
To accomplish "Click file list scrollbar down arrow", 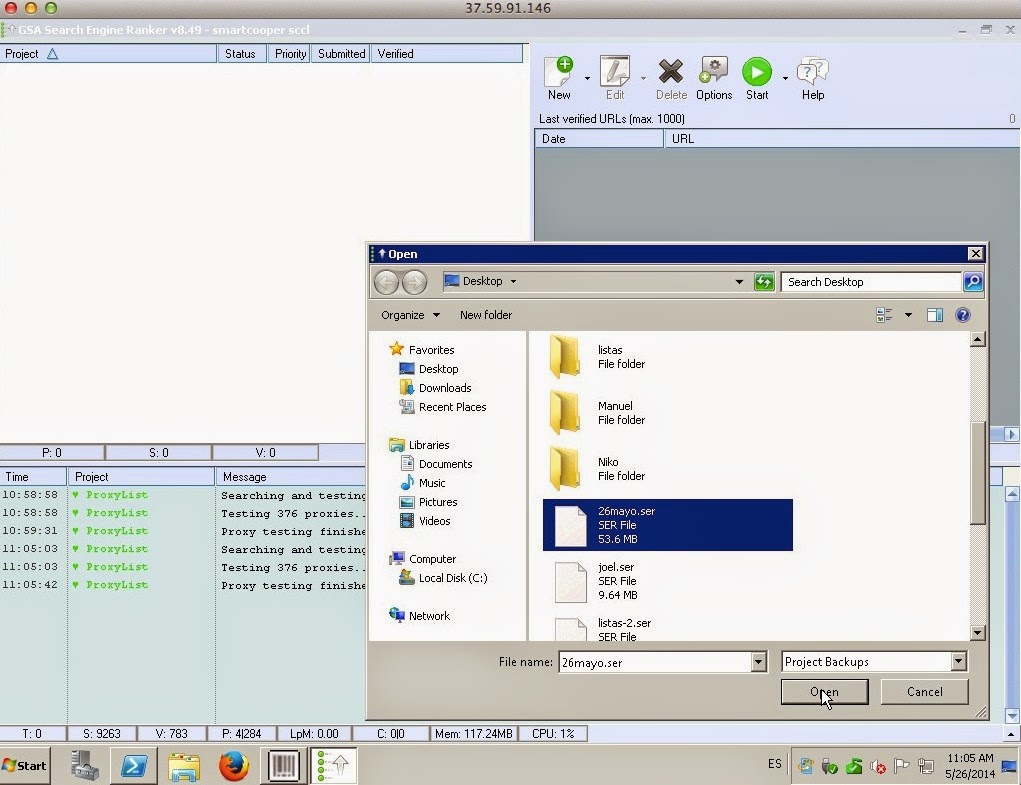I will (x=977, y=632).
